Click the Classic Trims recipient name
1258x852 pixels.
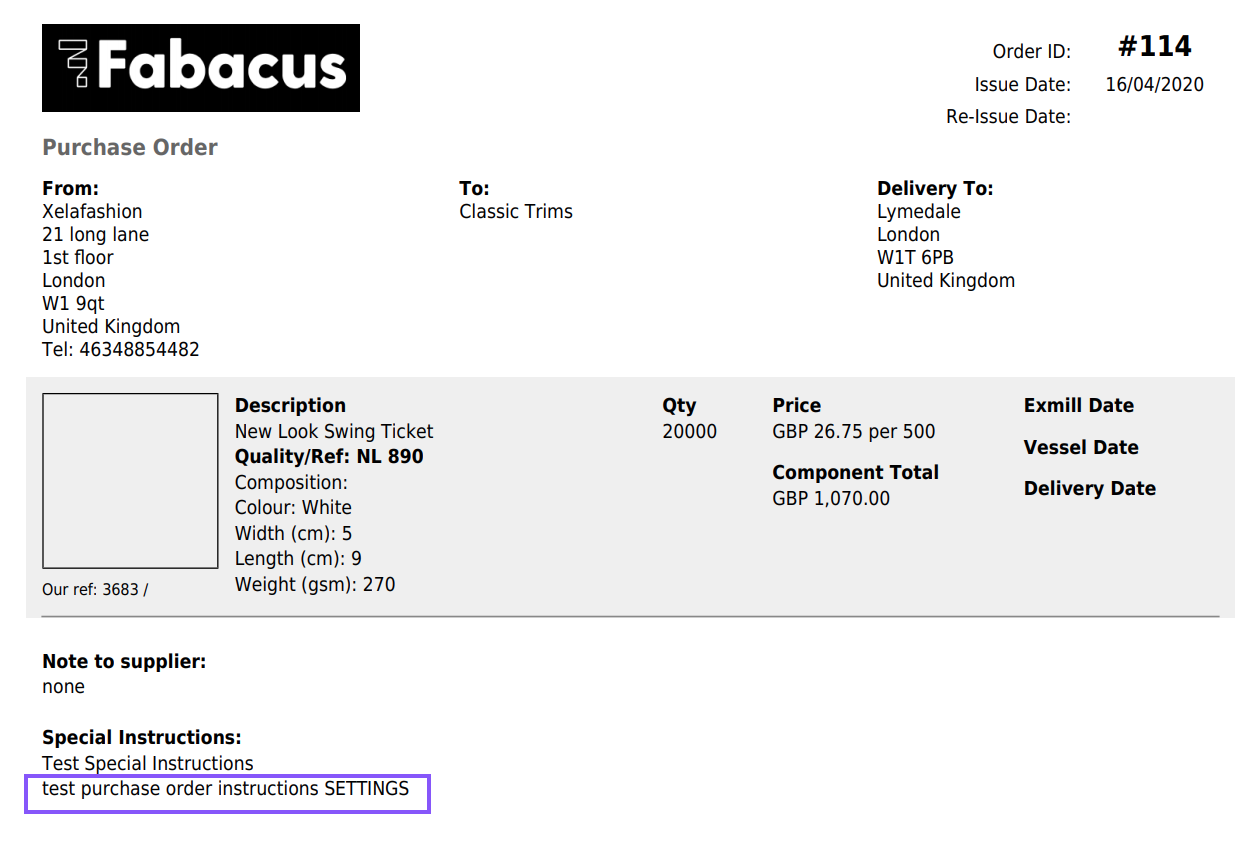click(x=516, y=212)
